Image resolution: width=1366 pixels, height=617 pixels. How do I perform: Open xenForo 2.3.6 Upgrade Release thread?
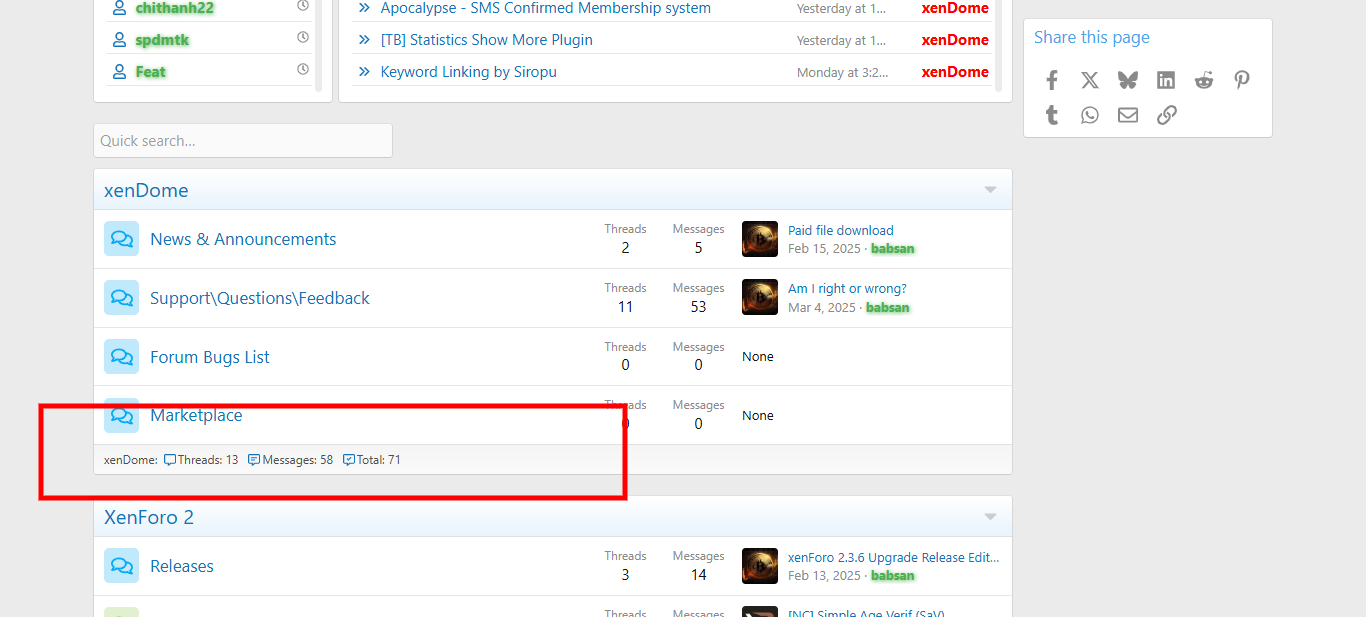coord(893,557)
